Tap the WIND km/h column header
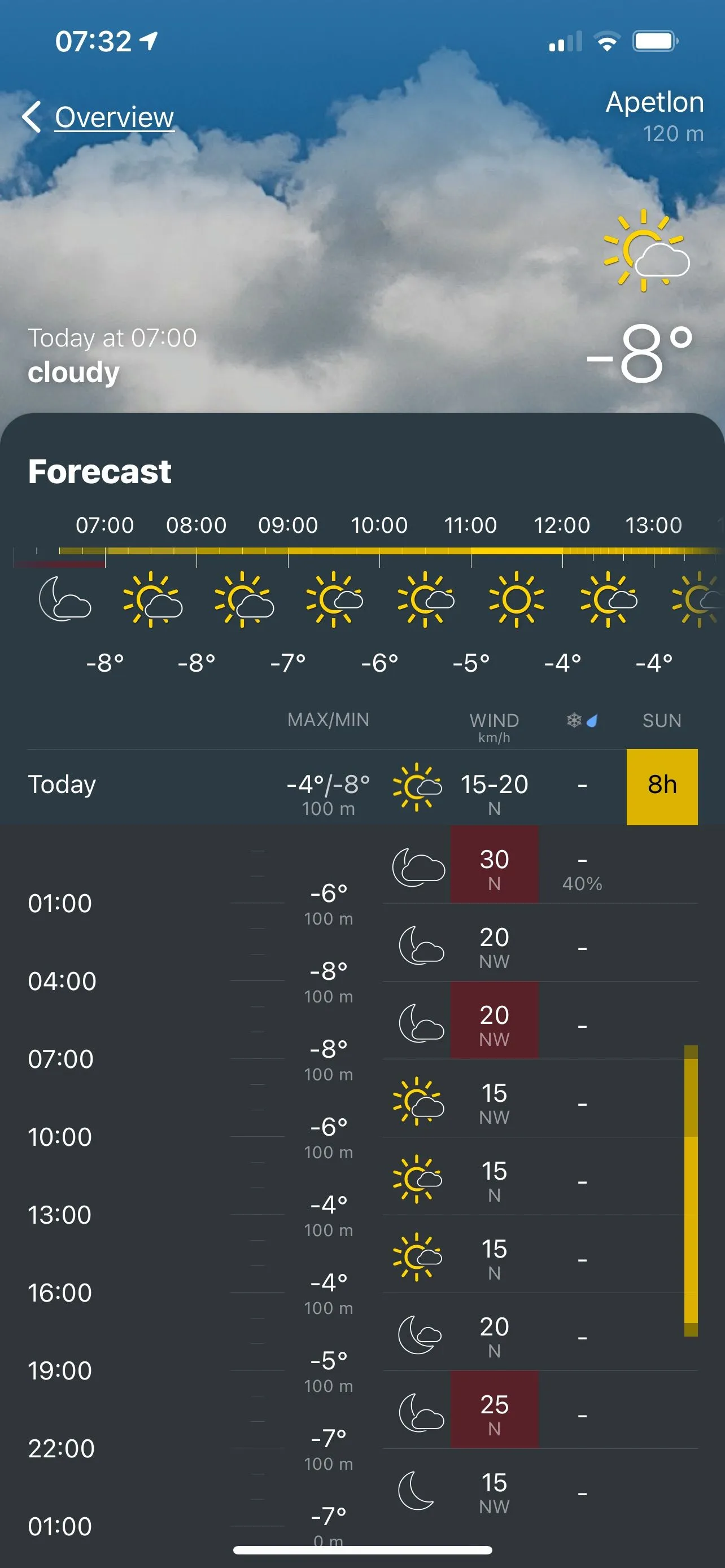The height and width of the screenshot is (1568, 725). coord(493,727)
